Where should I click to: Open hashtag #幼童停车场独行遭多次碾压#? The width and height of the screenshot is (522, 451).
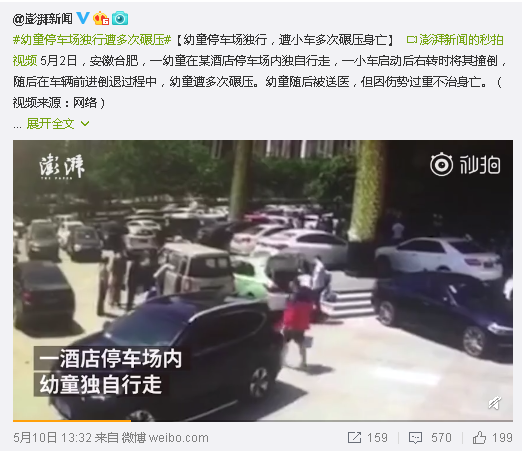(x=92, y=40)
